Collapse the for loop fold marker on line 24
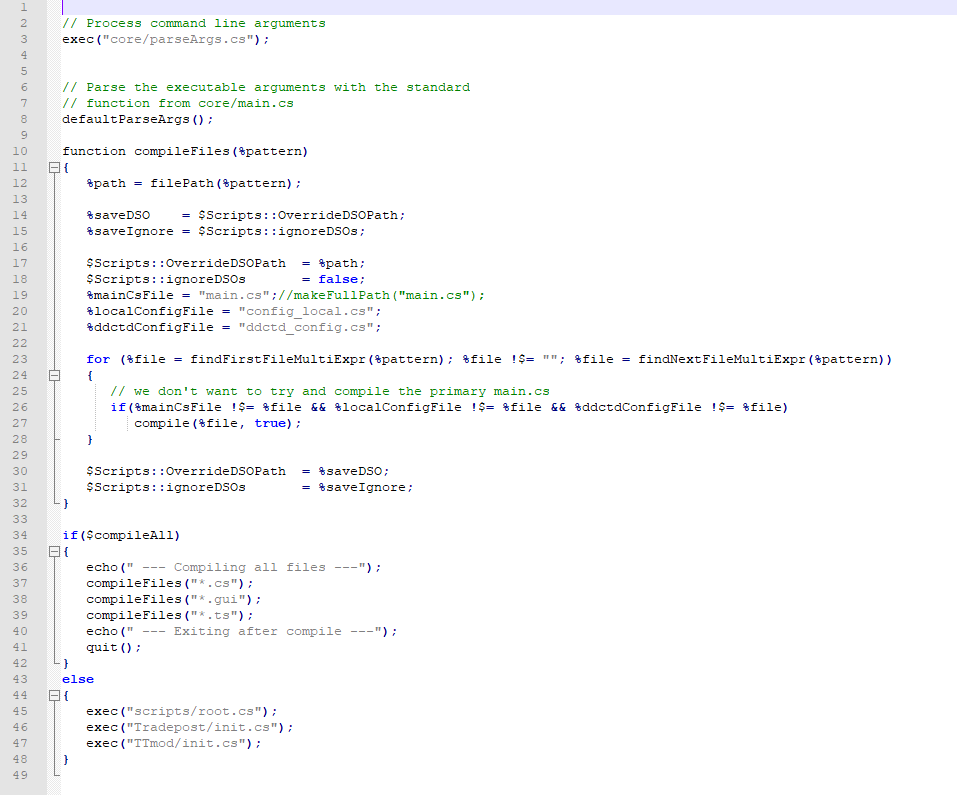 54,375
